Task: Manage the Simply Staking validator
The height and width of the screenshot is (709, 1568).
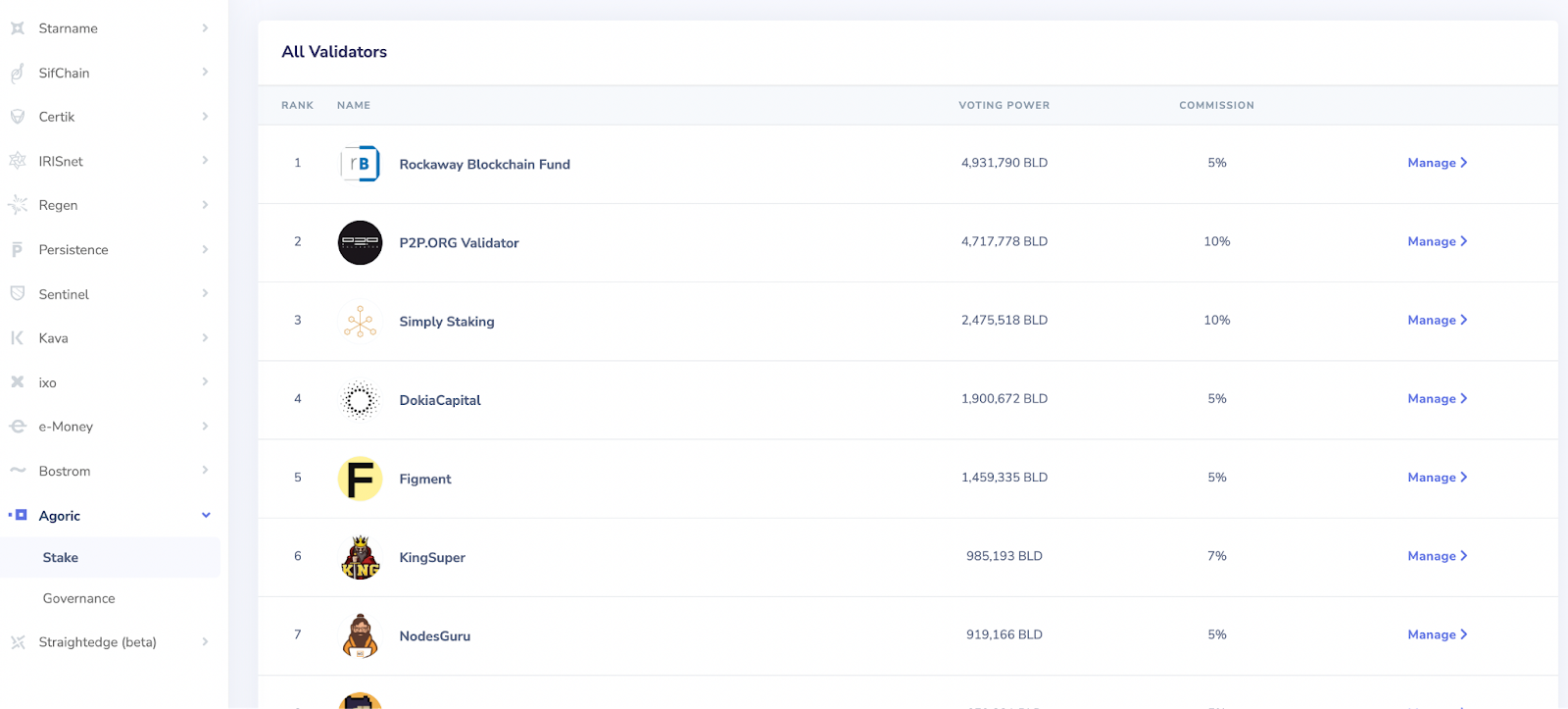Action: pyautogui.click(x=1438, y=320)
